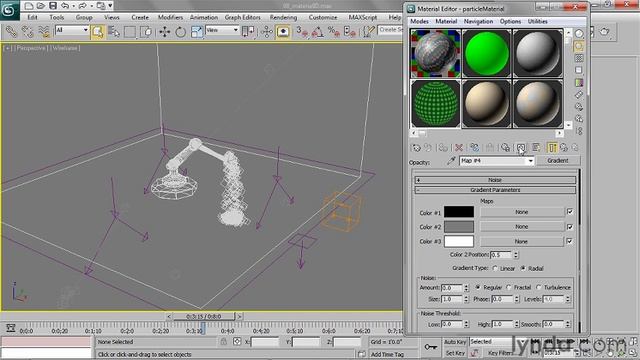Image resolution: width=640 pixels, height=360 pixels.
Task: Toggle the Auto Key button
Action: point(455,342)
